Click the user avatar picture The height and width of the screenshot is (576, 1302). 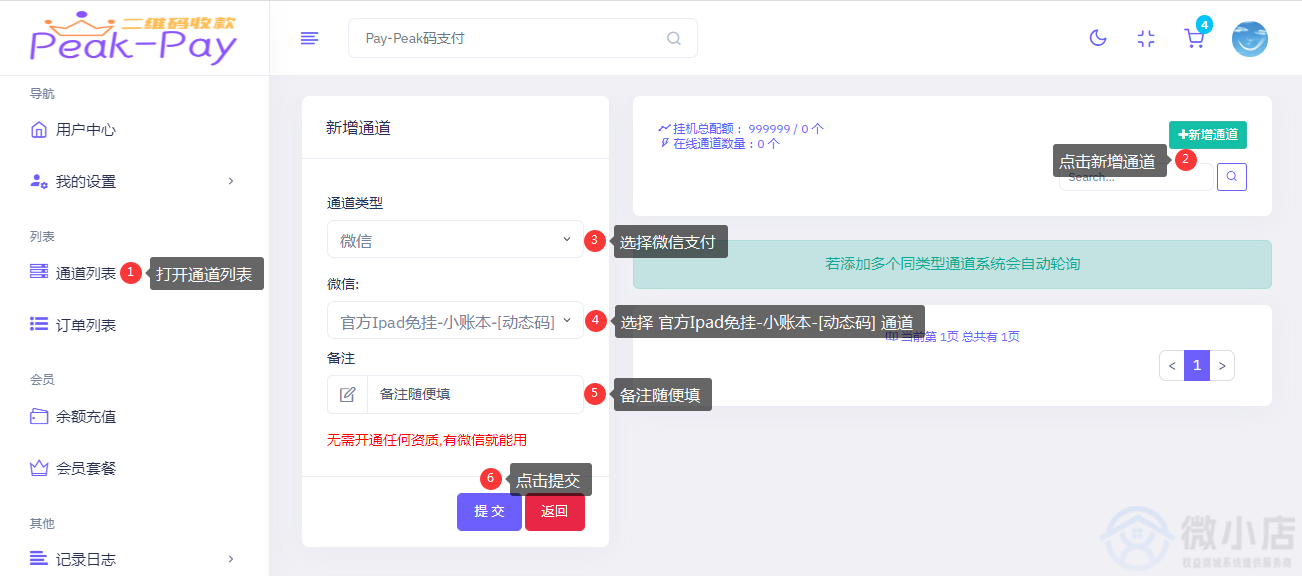point(1249,39)
